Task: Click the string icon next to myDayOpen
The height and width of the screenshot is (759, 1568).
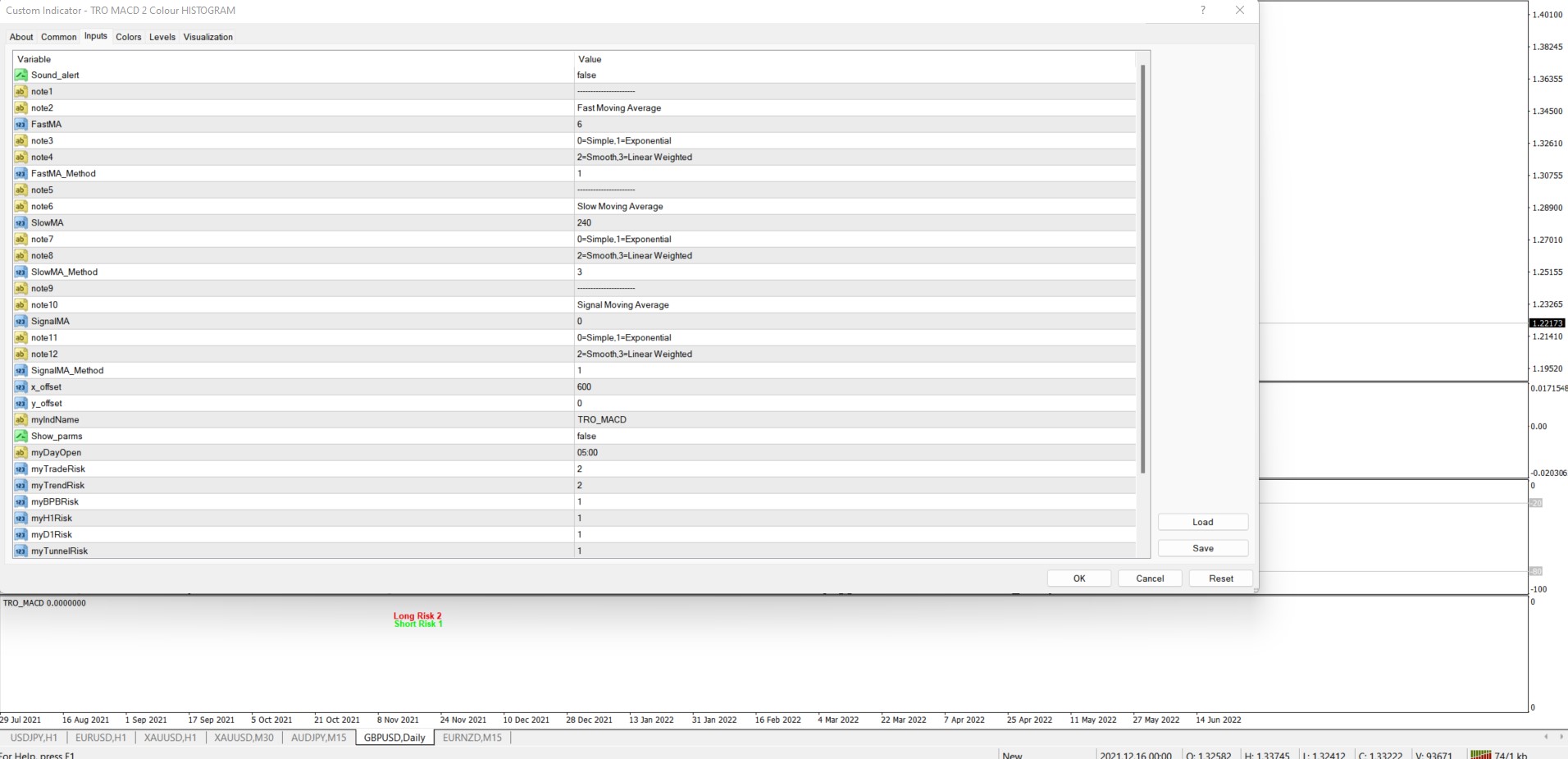Action: 21,452
